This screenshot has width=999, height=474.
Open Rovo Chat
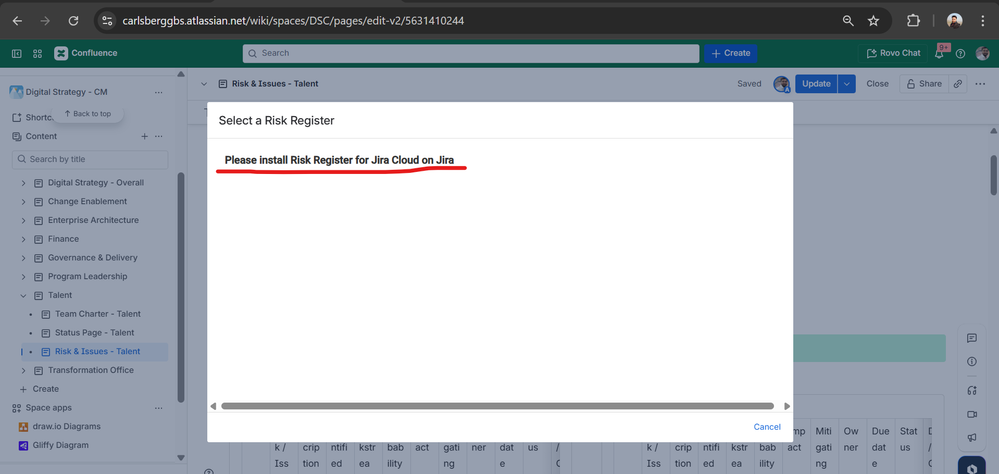coord(893,54)
